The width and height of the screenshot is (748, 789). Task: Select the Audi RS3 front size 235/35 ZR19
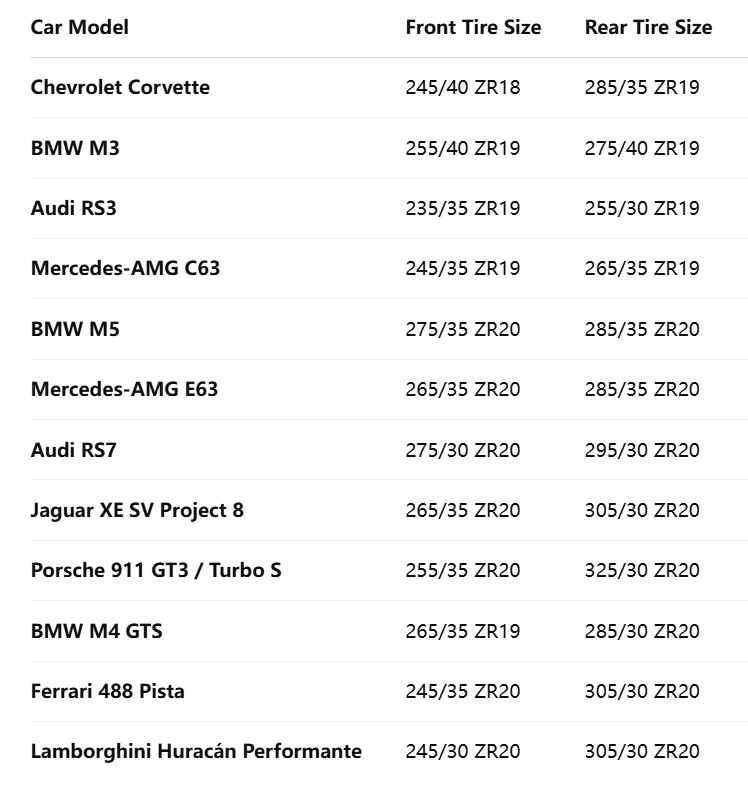point(462,208)
